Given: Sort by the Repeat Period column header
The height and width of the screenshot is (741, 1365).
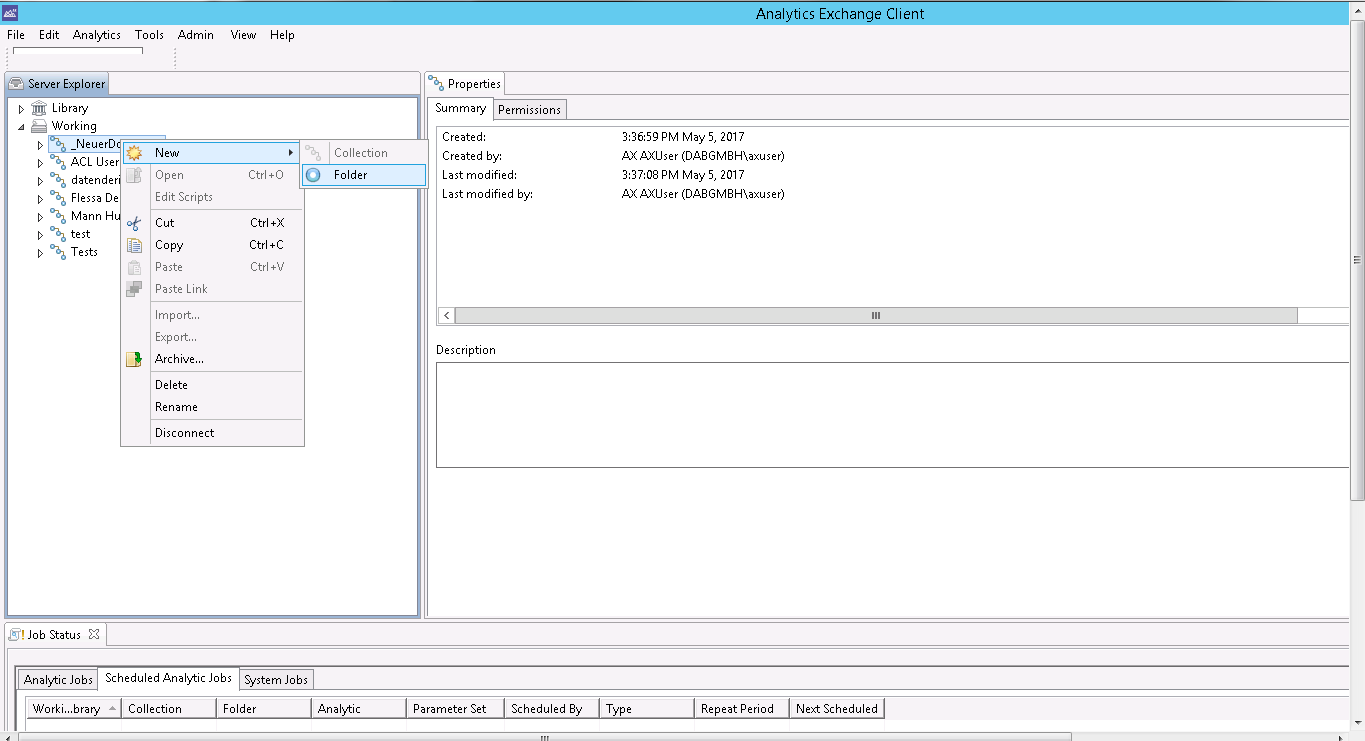Looking at the screenshot, I should click(741, 709).
